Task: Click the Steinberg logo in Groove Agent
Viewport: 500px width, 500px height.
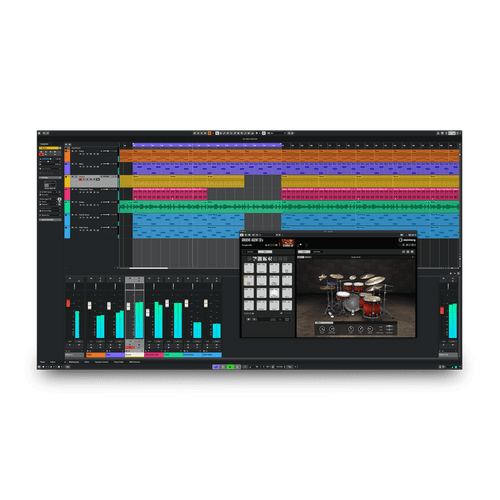Action: click(x=407, y=240)
